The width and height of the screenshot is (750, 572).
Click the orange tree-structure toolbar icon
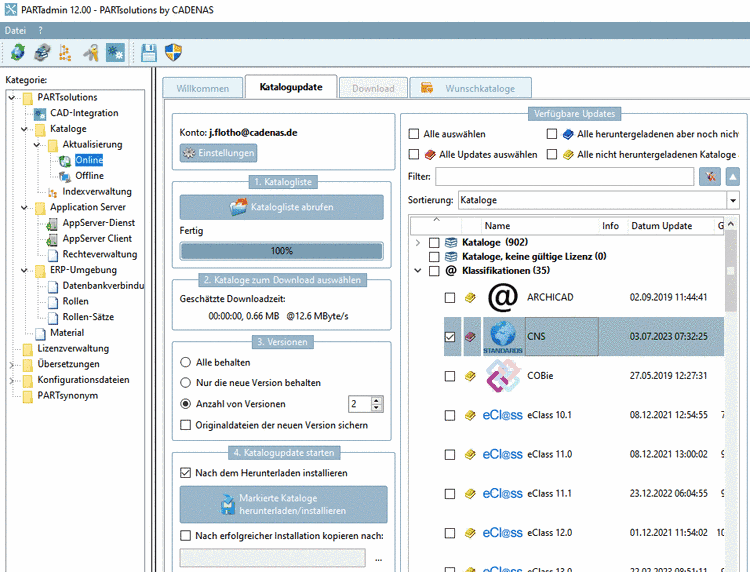pyautogui.click(x=65, y=53)
